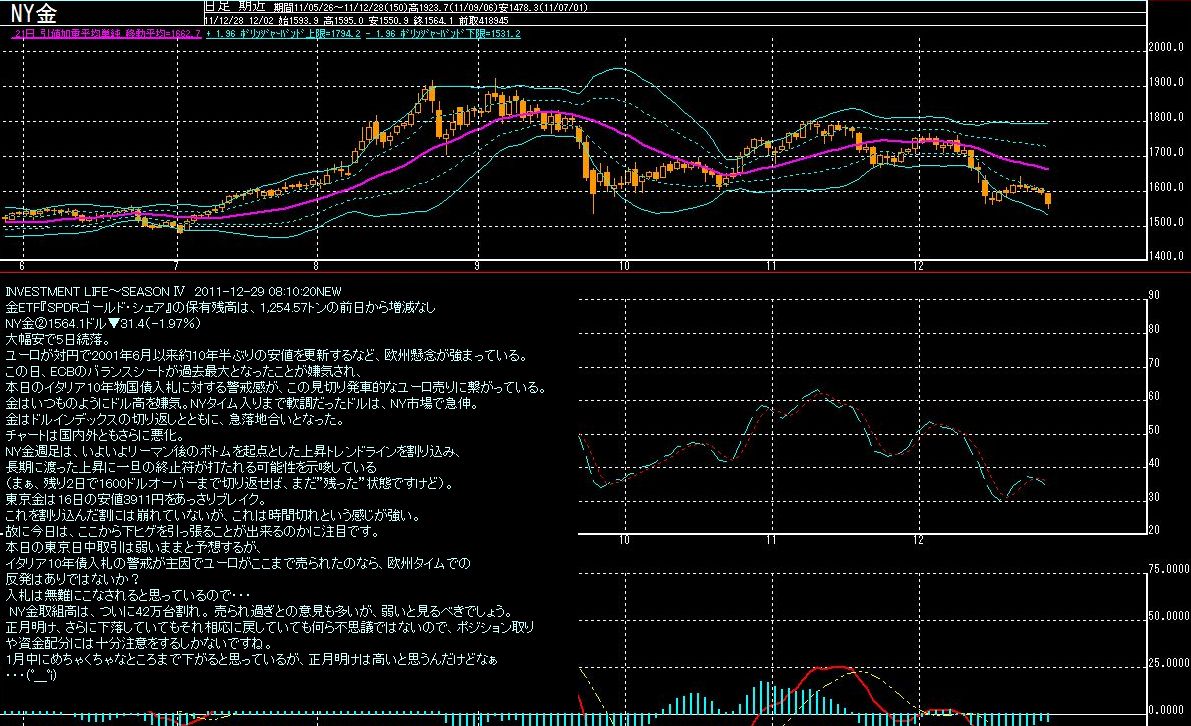The image size is (1191, 726).
Task: Click month 11 on oscillator panel axis
Action: click(772, 541)
